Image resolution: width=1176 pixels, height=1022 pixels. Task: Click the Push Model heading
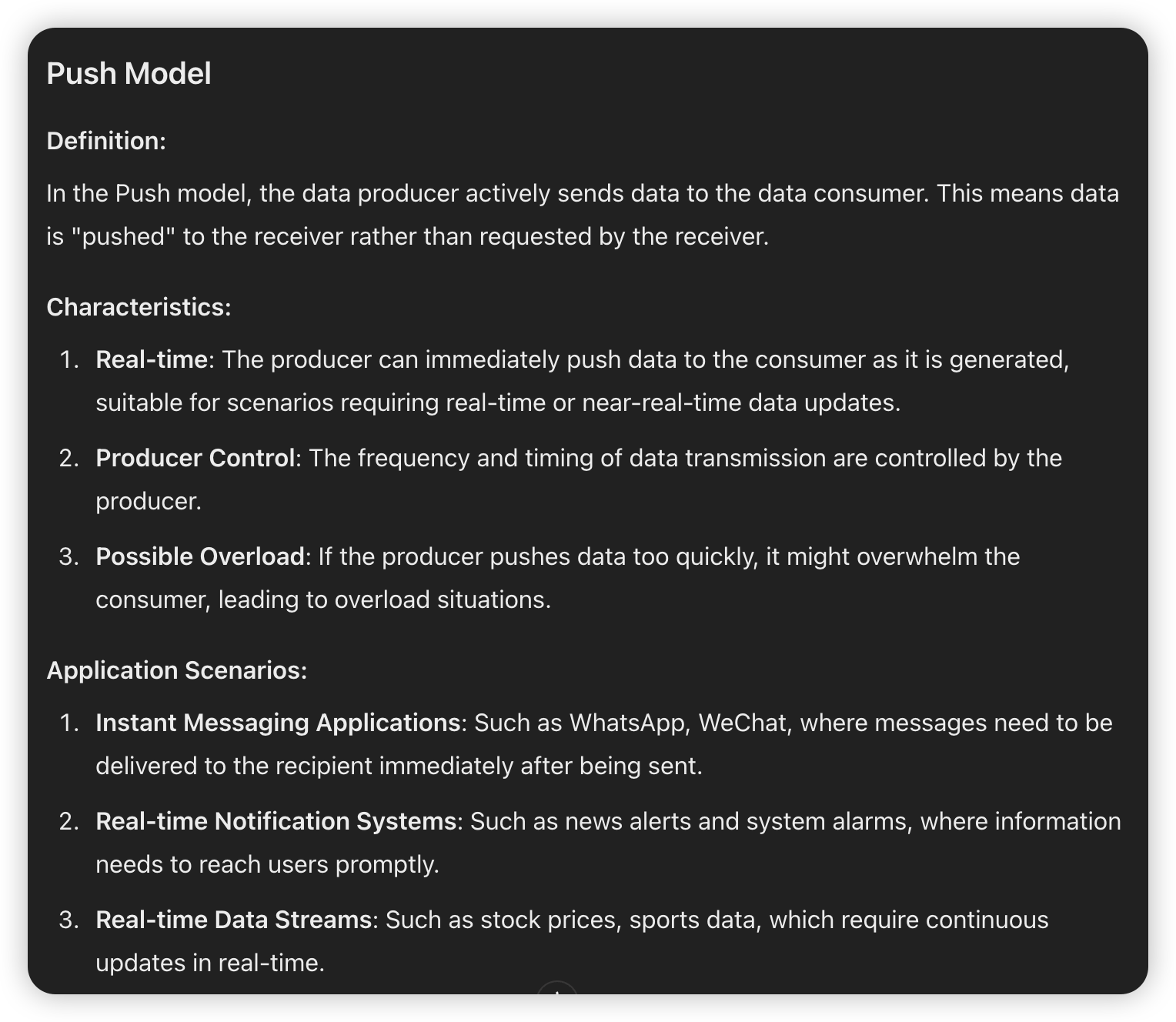coord(129,74)
